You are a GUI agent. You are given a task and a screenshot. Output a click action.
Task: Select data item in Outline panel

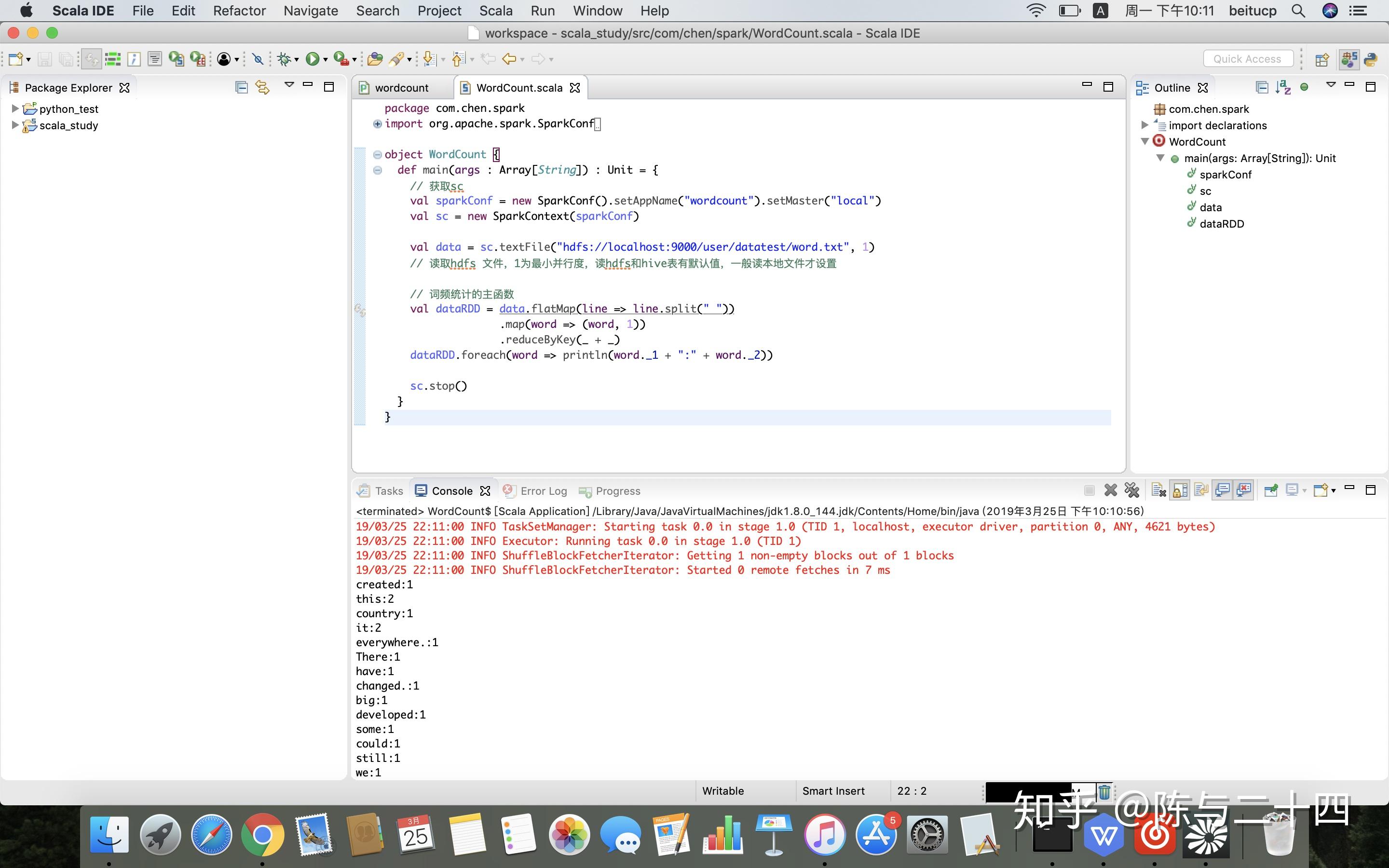1210,207
